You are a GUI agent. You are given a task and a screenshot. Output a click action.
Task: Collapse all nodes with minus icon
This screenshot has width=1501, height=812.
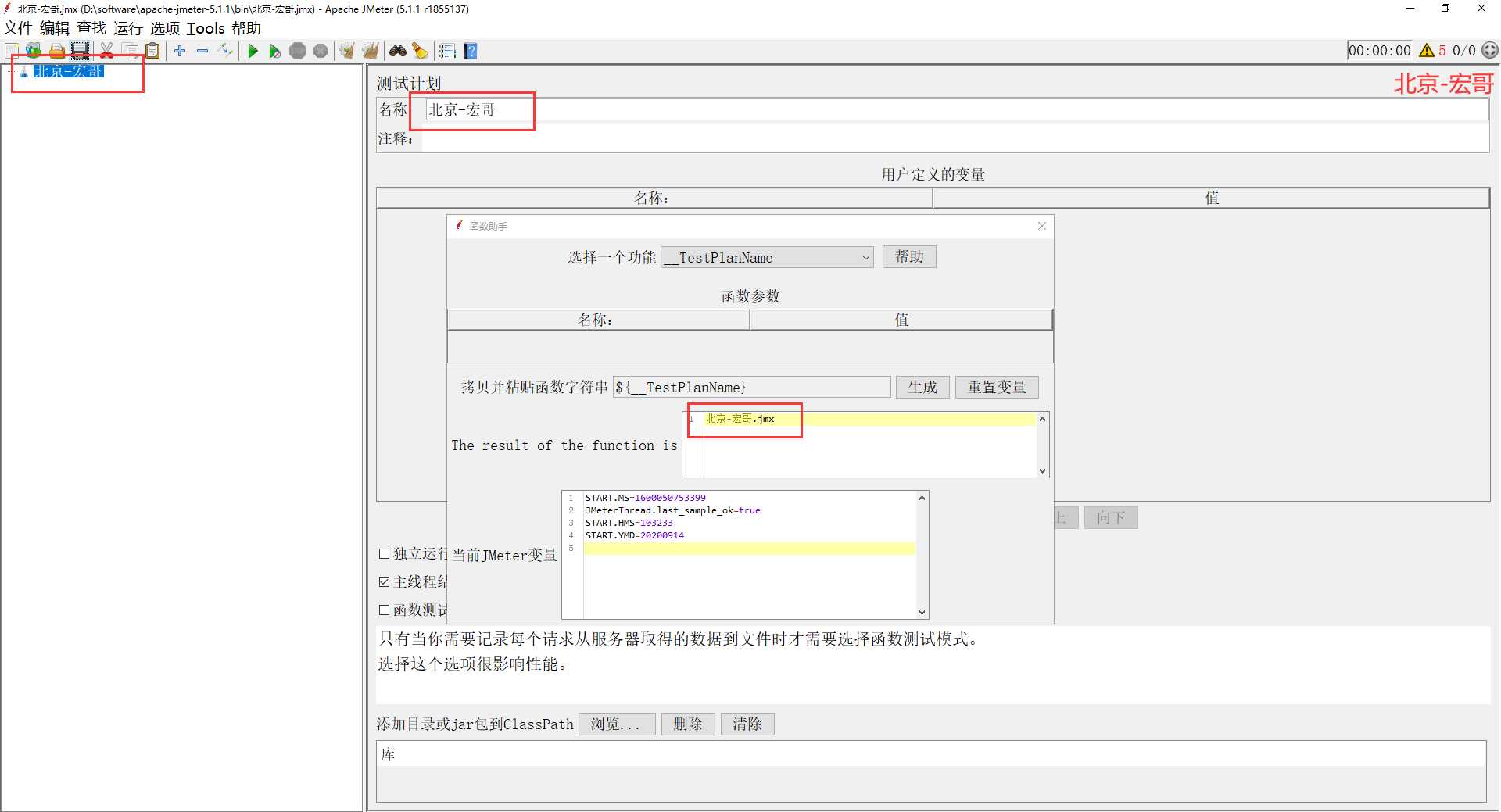[x=202, y=51]
